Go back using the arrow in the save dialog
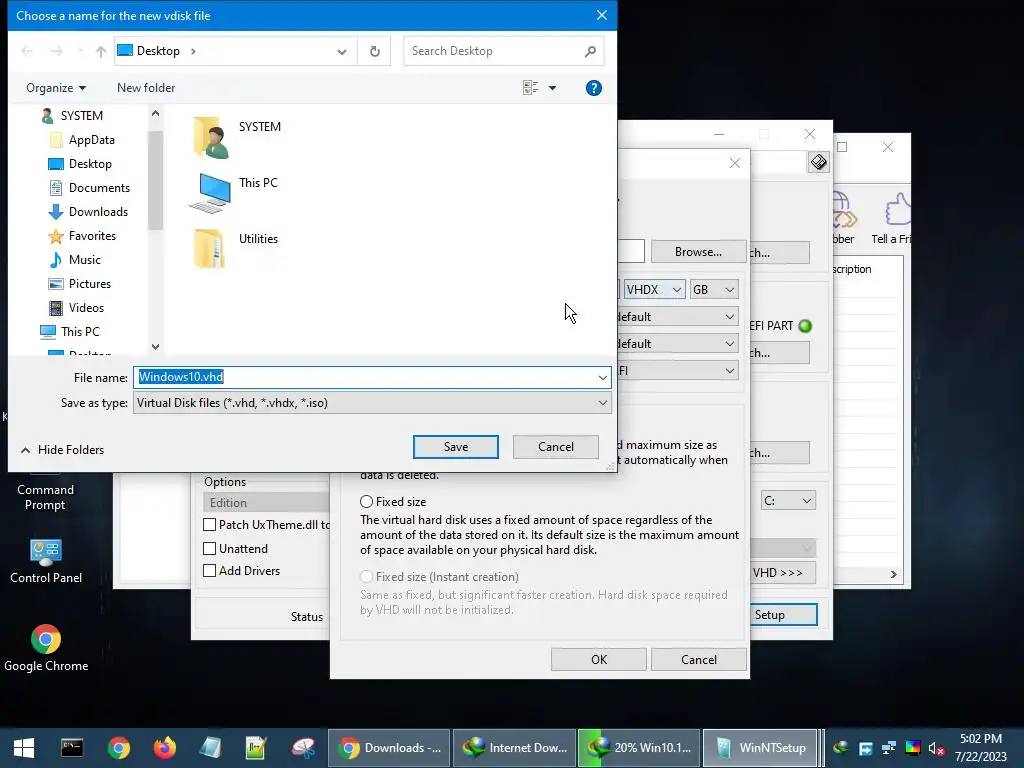Image resolution: width=1024 pixels, height=768 pixels. [27, 51]
